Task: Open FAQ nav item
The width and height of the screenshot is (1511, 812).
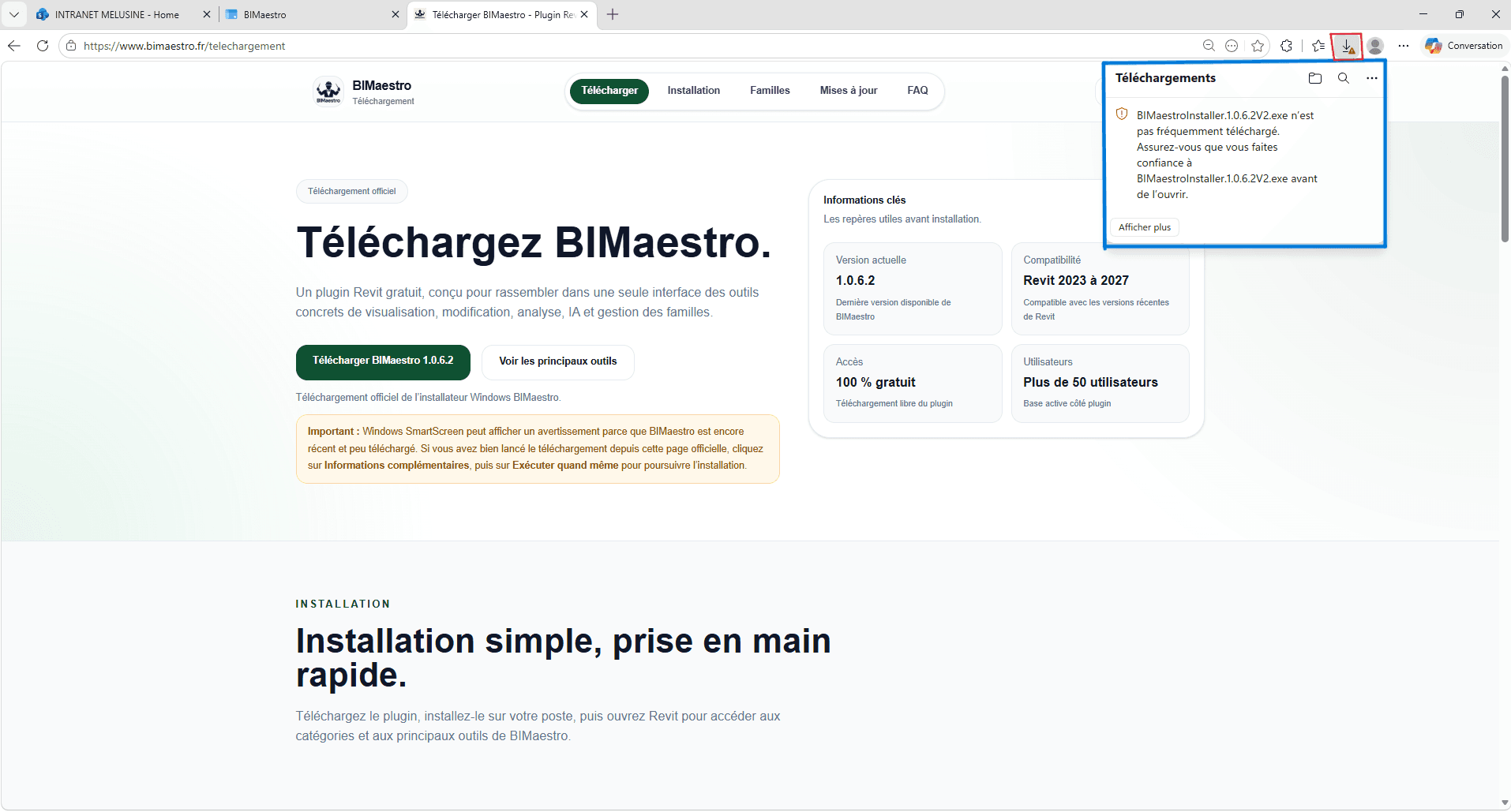Action: [x=917, y=91]
